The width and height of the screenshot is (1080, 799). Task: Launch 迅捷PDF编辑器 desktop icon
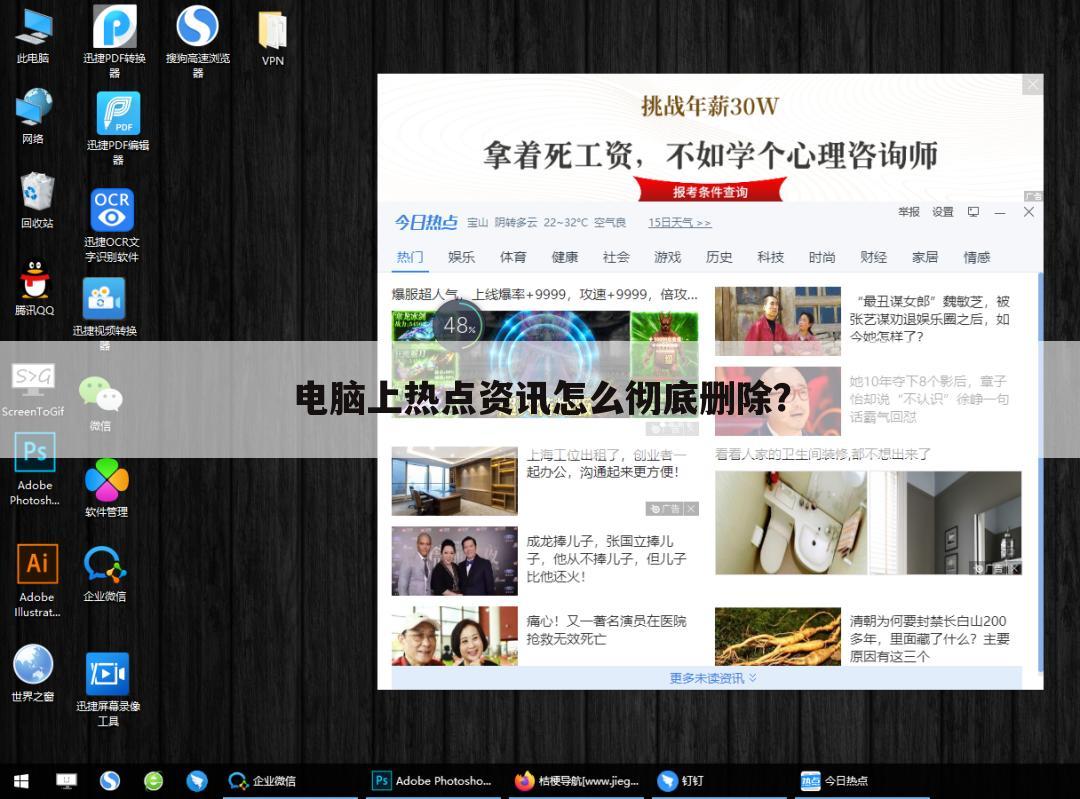coord(118,128)
